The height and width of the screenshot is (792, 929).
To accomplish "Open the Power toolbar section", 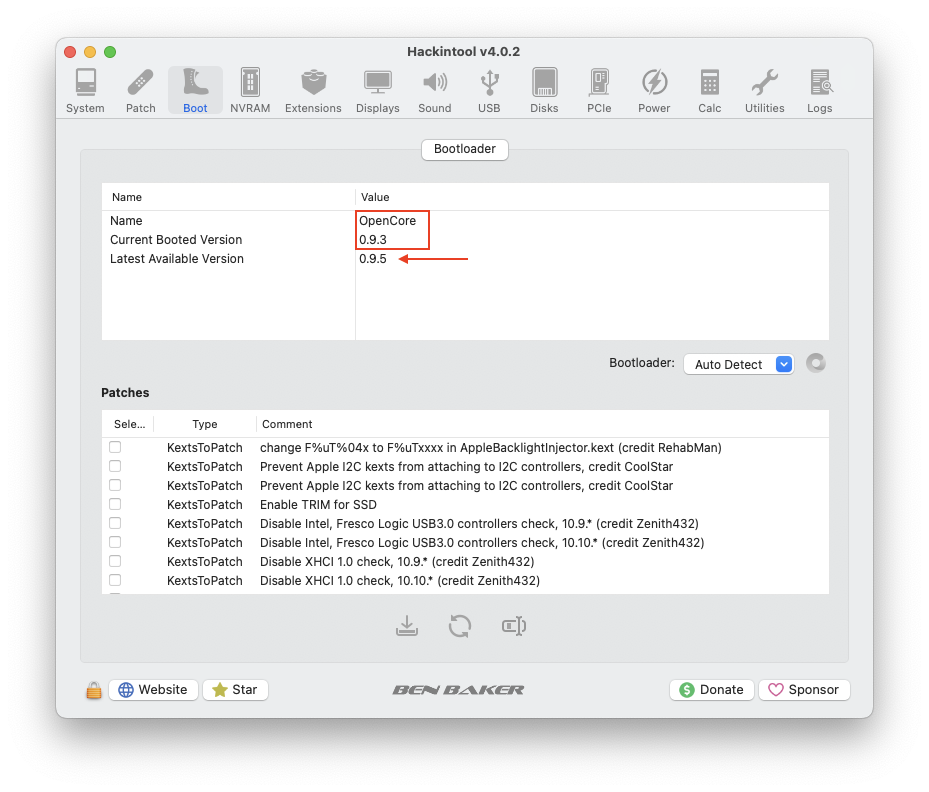I will [654, 91].
